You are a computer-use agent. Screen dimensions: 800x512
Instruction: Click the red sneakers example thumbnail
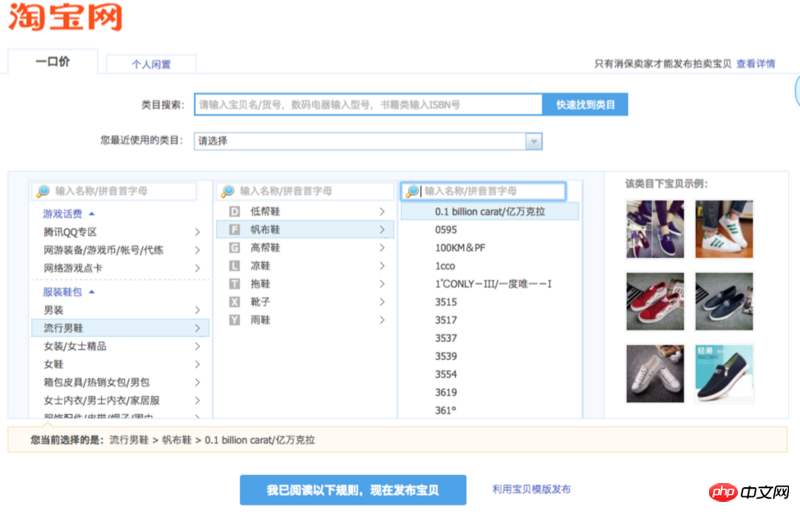coord(654,301)
